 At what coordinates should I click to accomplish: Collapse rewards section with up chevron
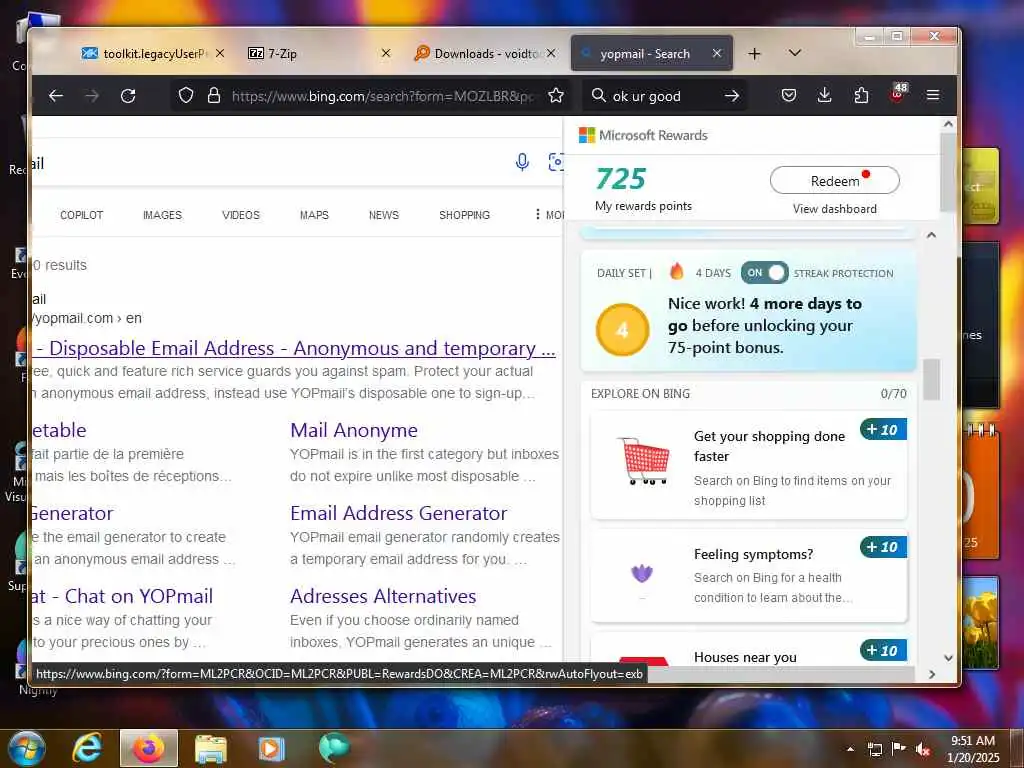[x=931, y=235]
